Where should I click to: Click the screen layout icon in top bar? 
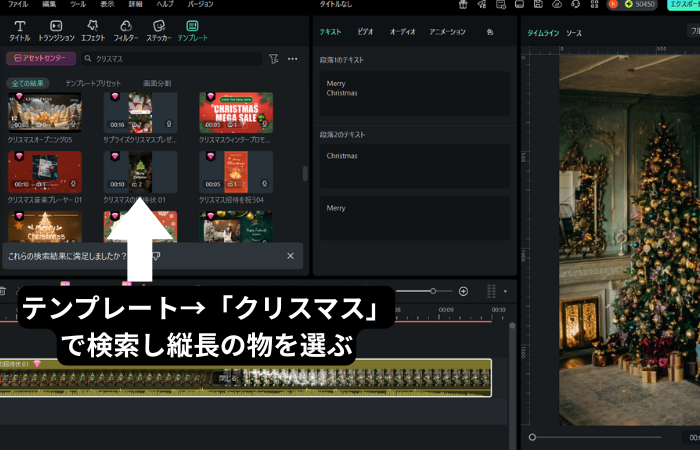point(519,4)
